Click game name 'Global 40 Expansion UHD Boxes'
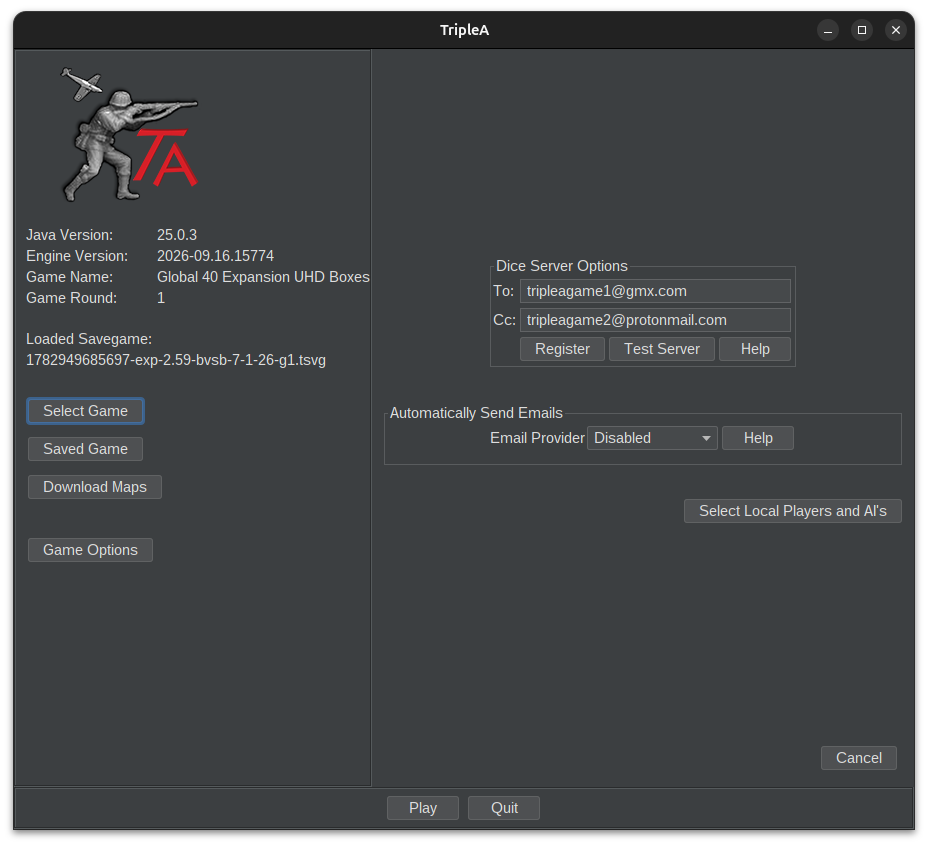This screenshot has width=928, height=846. tap(263, 277)
